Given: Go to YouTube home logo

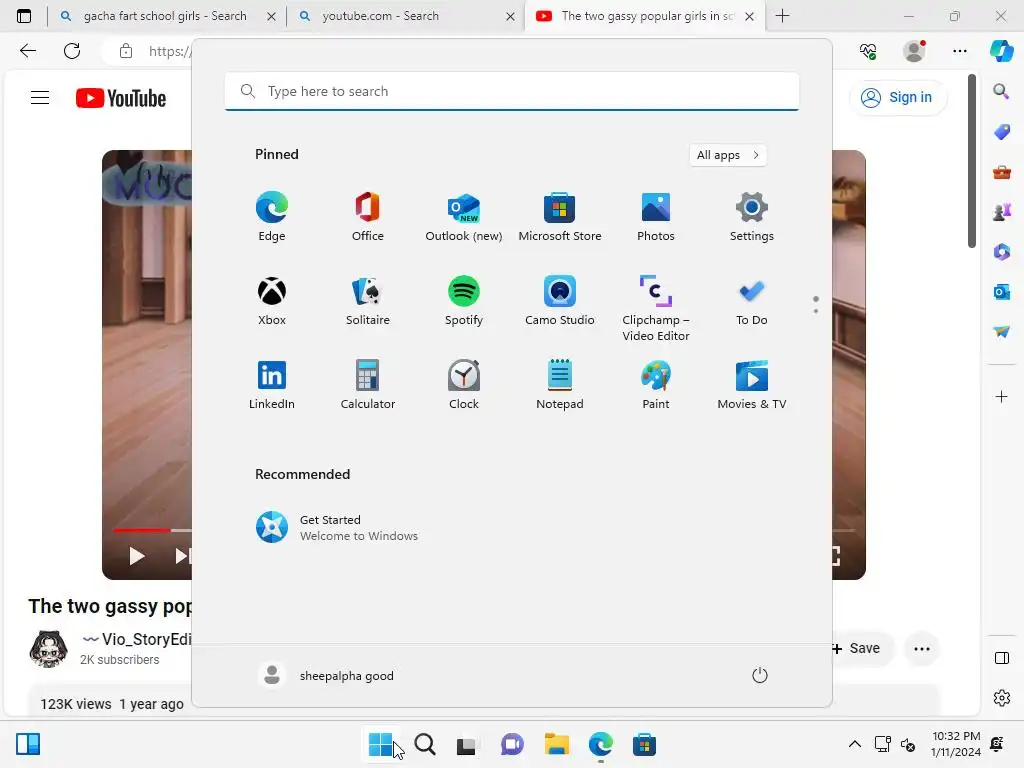Looking at the screenshot, I should (x=121, y=98).
